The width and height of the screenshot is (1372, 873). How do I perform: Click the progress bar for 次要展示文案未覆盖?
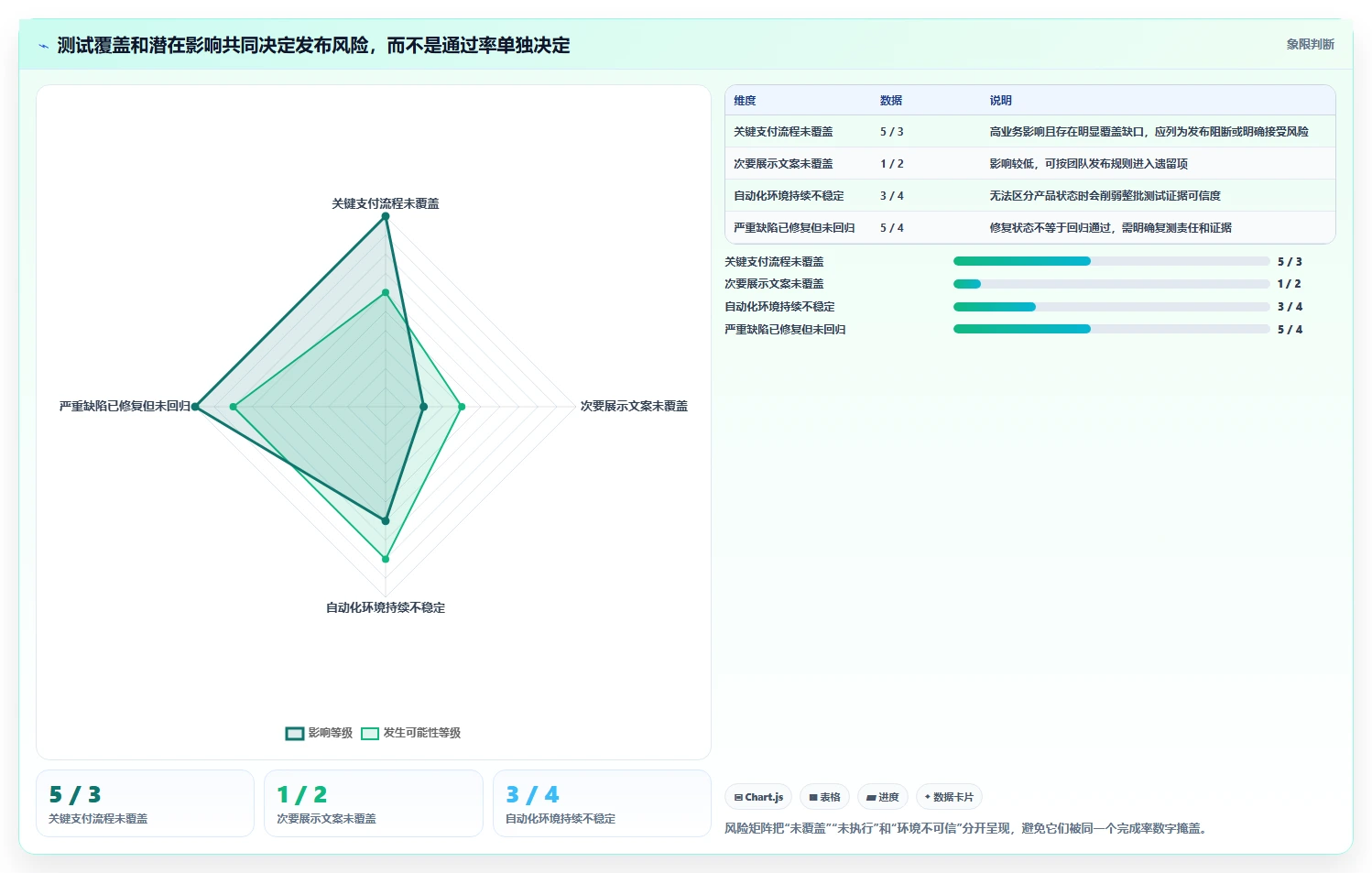(x=1111, y=284)
